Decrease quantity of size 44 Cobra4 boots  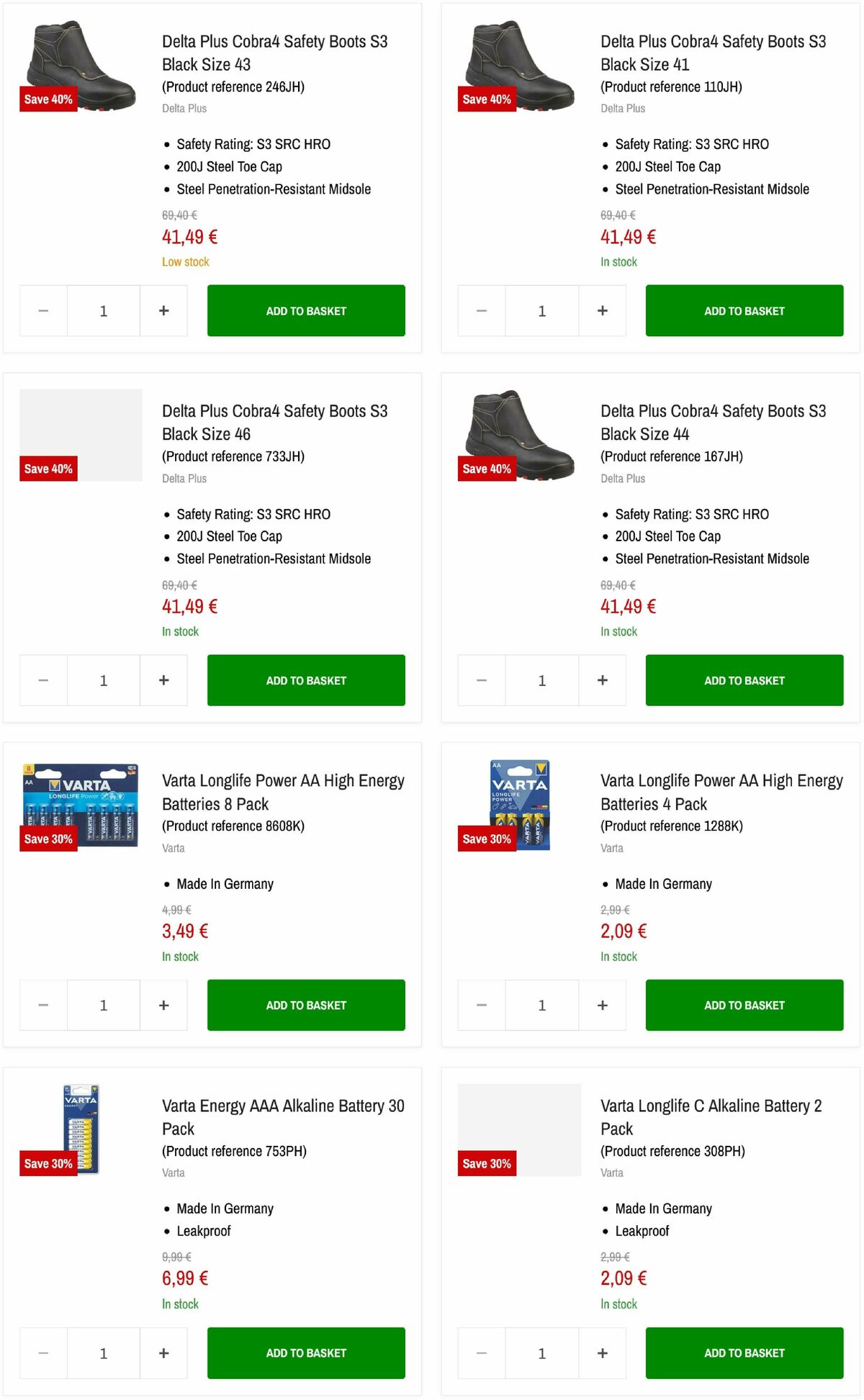click(480, 680)
